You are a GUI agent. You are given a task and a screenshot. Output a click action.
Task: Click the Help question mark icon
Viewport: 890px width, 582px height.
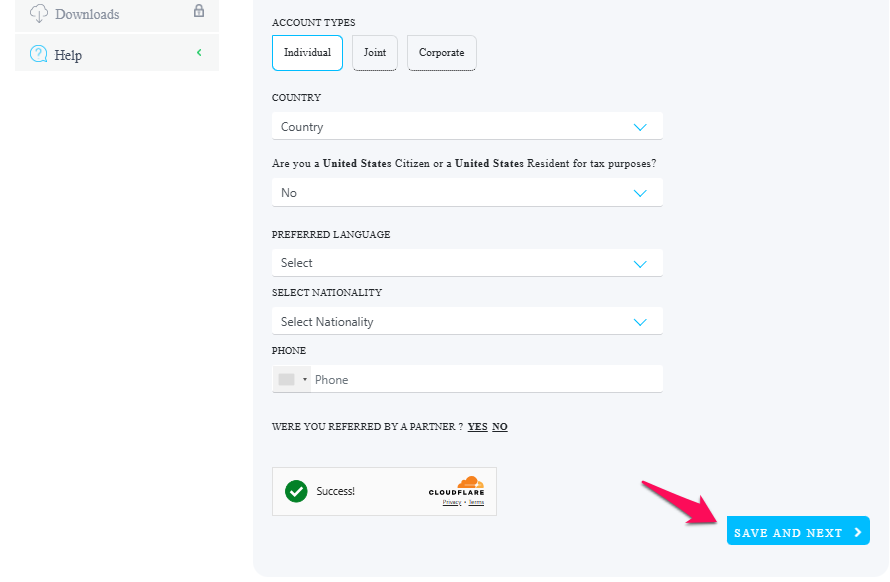(39, 54)
